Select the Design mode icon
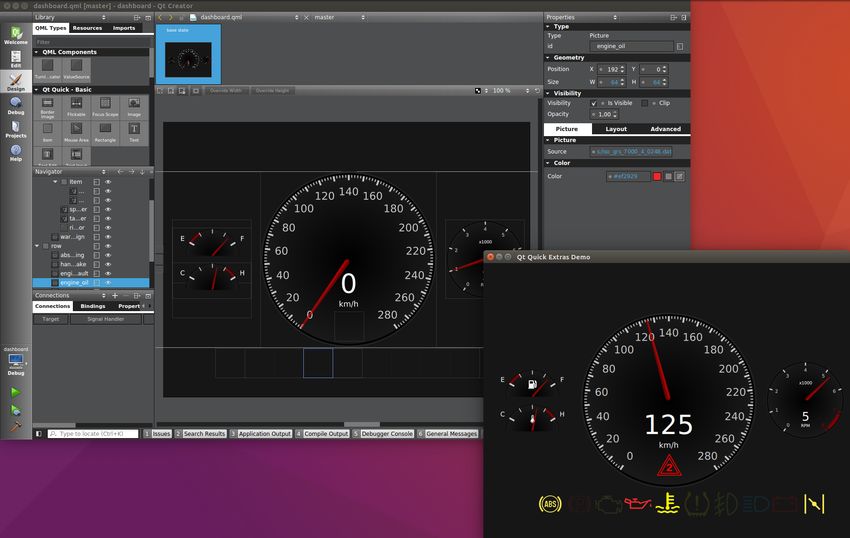Screen dimensions: 850x538 tap(16, 82)
